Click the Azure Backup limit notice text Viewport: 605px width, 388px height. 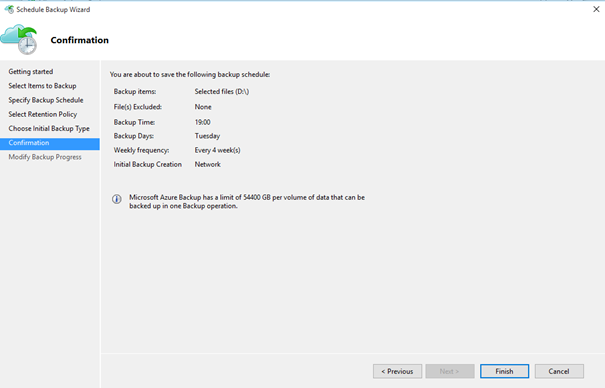coord(247,201)
